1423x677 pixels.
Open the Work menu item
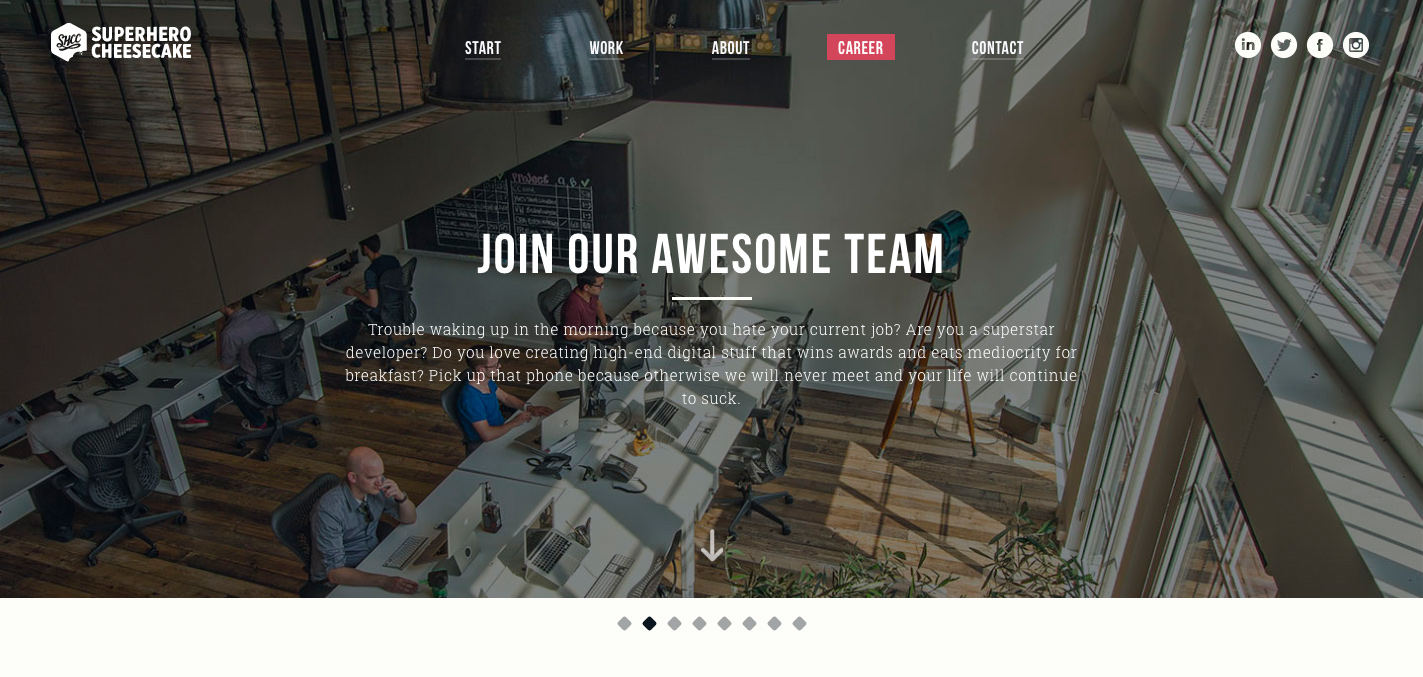click(x=606, y=48)
